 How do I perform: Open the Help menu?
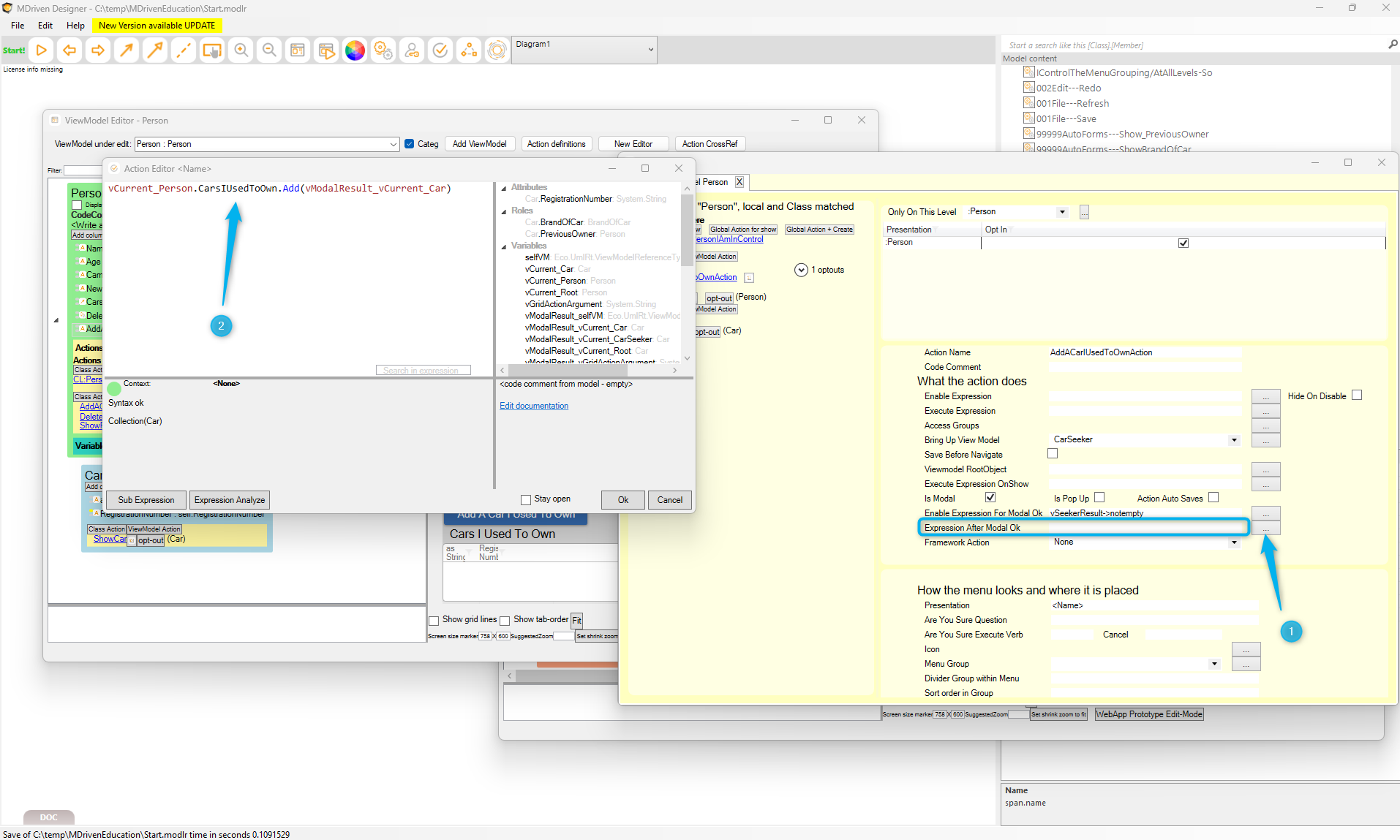pos(75,26)
